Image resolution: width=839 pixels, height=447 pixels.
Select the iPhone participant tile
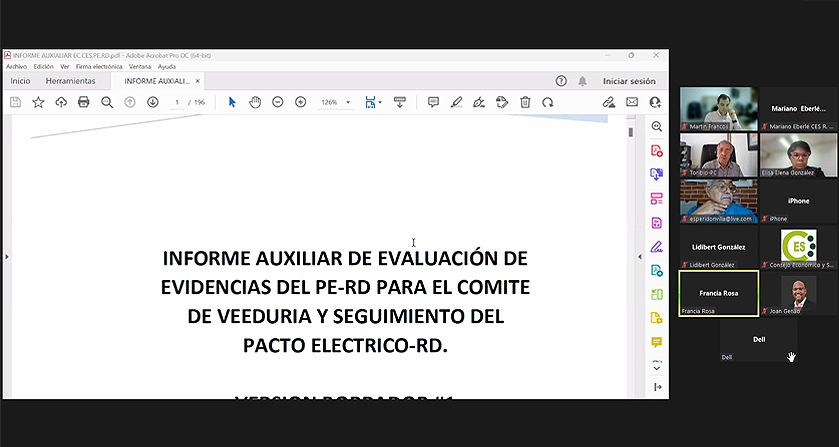pyautogui.click(x=798, y=201)
